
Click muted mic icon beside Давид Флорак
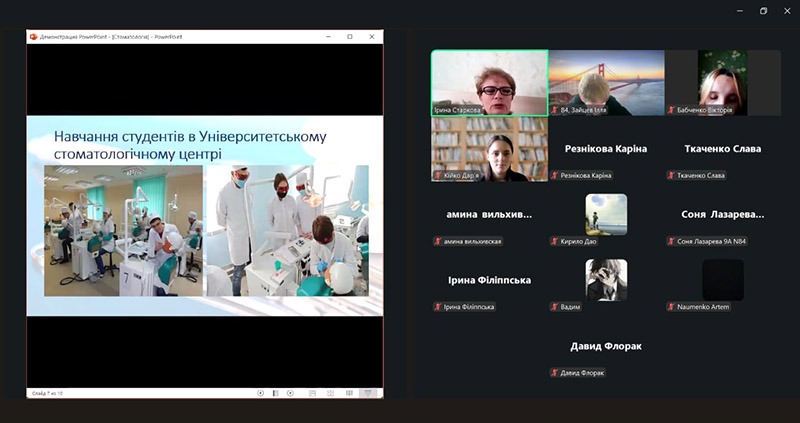555,373
